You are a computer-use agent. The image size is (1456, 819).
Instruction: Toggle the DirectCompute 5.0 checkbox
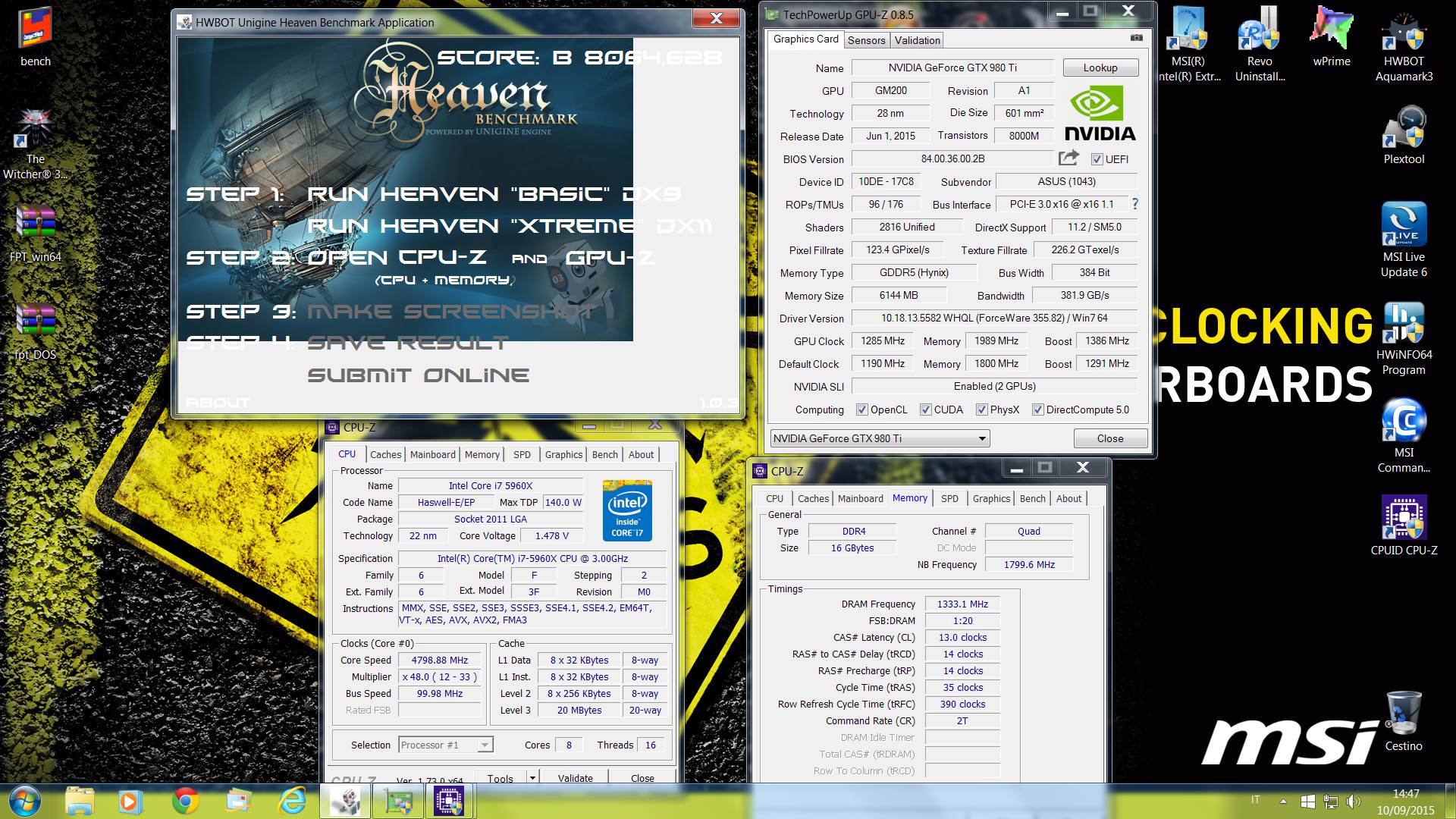[1038, 409]
